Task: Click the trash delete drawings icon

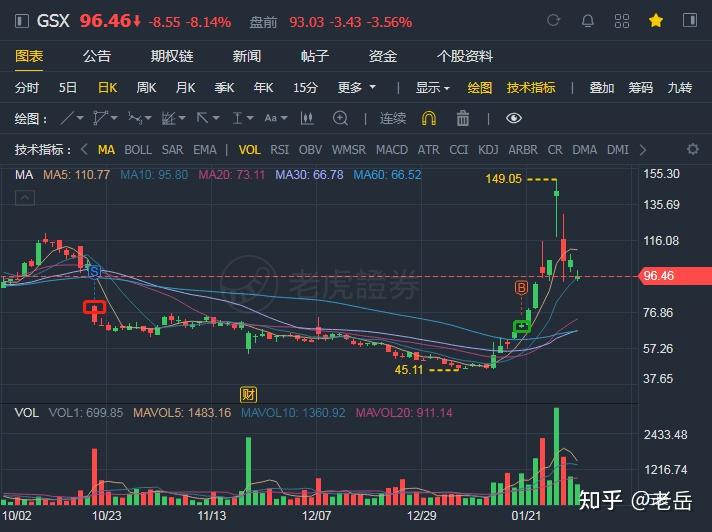Action: (463, 118)
